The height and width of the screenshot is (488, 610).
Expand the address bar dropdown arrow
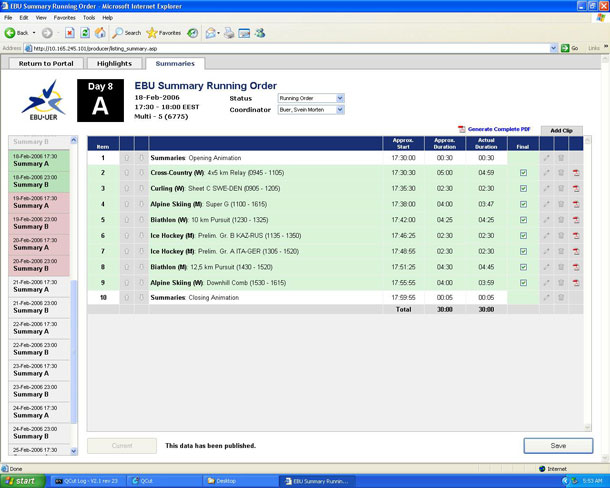[x=554, y=48]
